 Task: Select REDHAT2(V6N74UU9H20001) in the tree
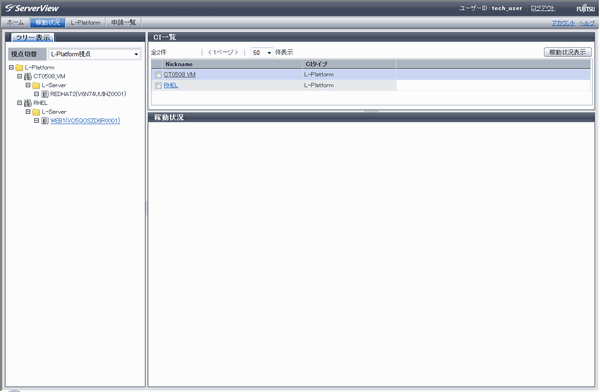point(88,94)
